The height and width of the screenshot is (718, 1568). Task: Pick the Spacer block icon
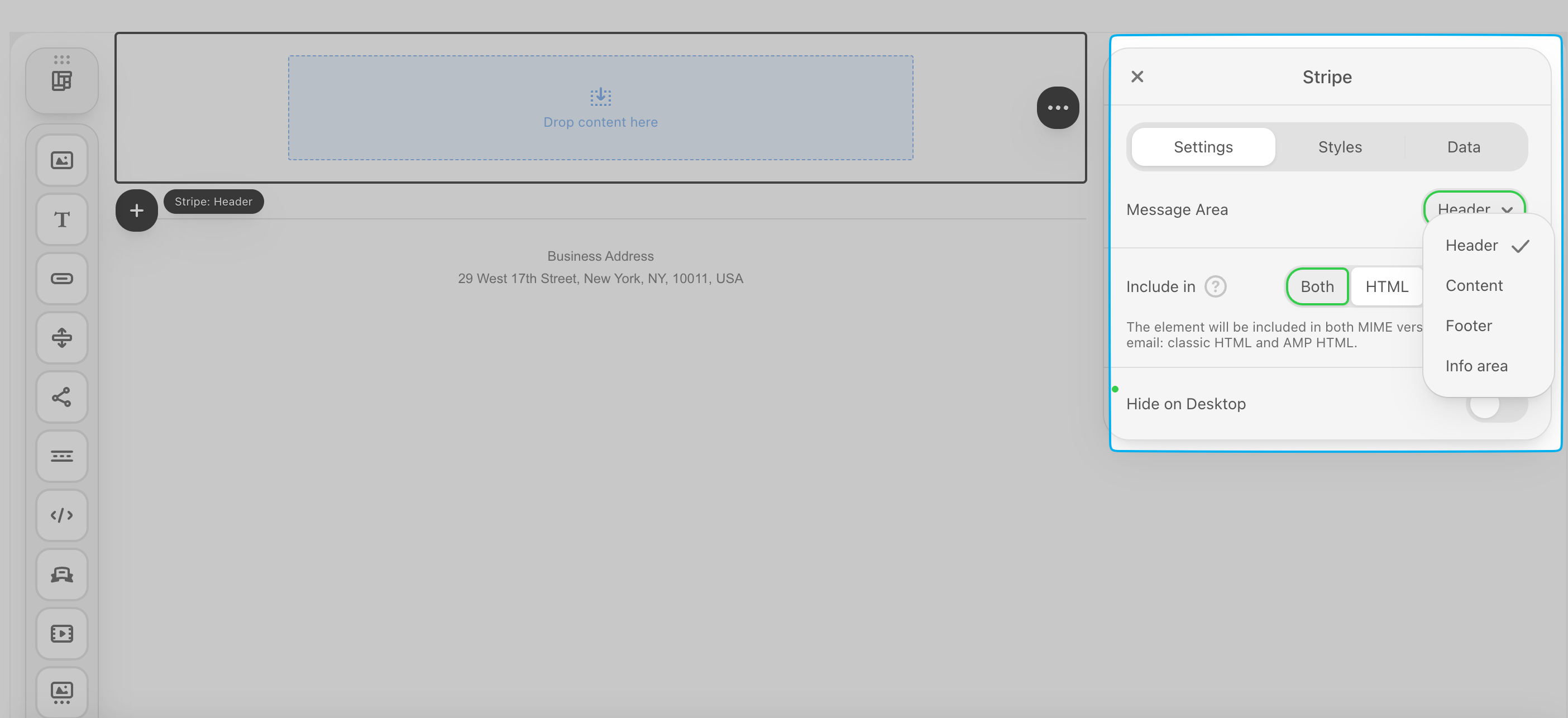[x=61, y=338]
